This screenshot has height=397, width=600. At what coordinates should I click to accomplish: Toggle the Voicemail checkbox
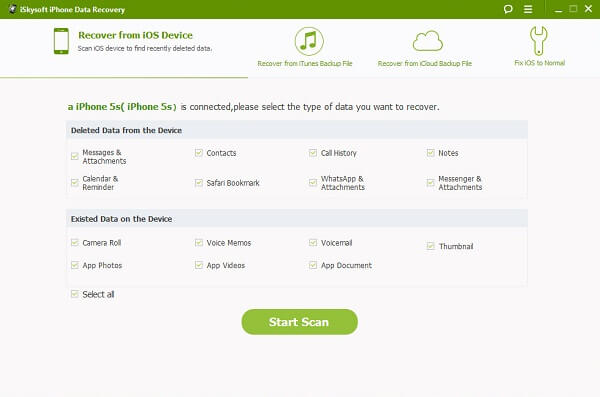(x=313, y=242)
